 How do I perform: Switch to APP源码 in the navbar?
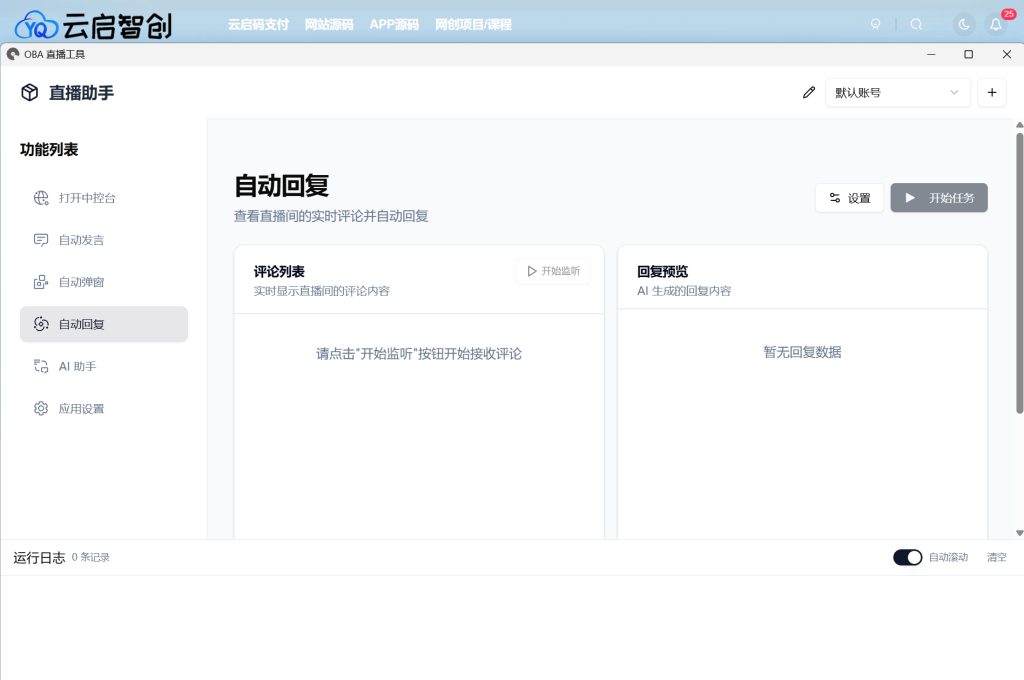(x=394, y=24)
